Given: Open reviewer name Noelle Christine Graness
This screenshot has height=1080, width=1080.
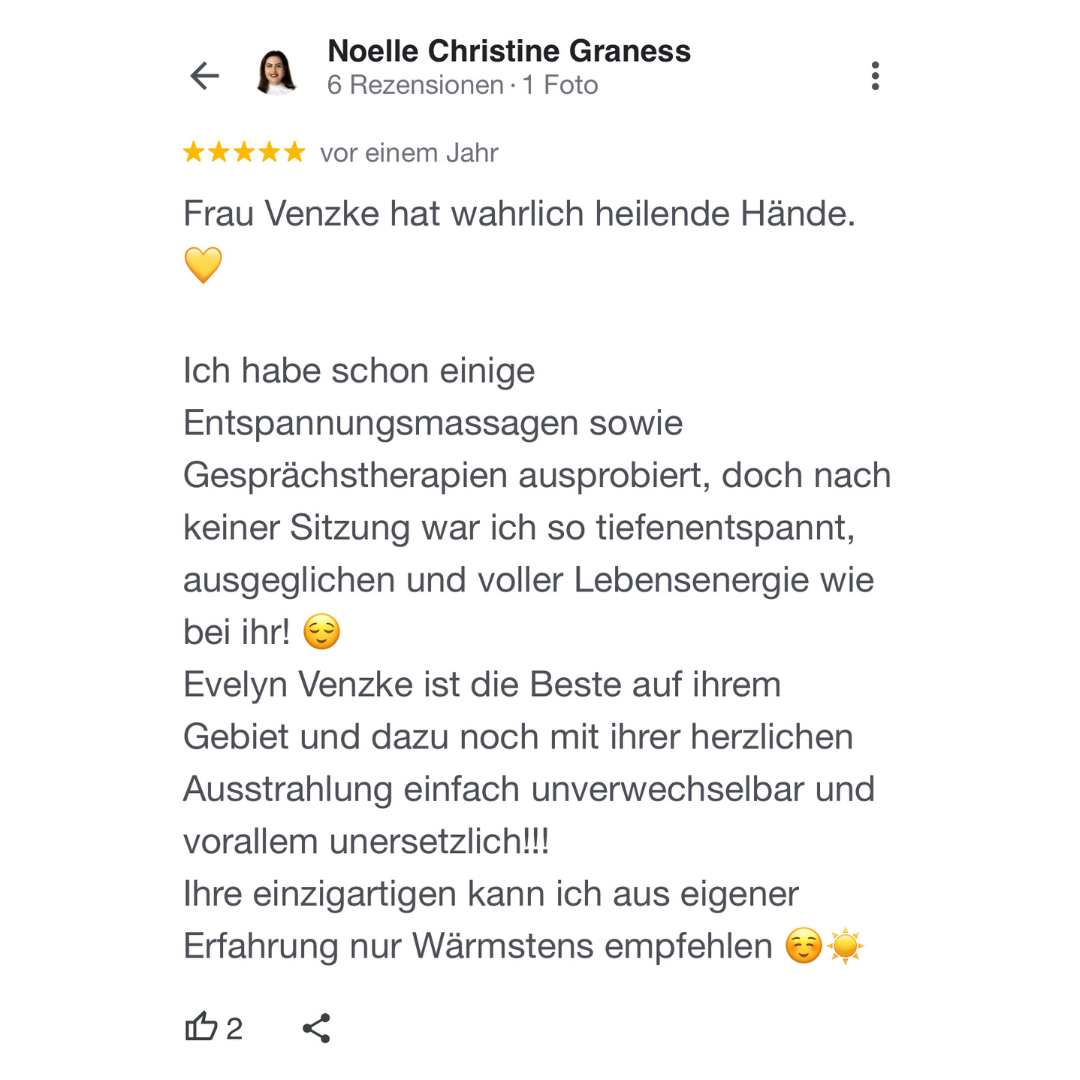Looking at the screenshot, I should point(509,51).
